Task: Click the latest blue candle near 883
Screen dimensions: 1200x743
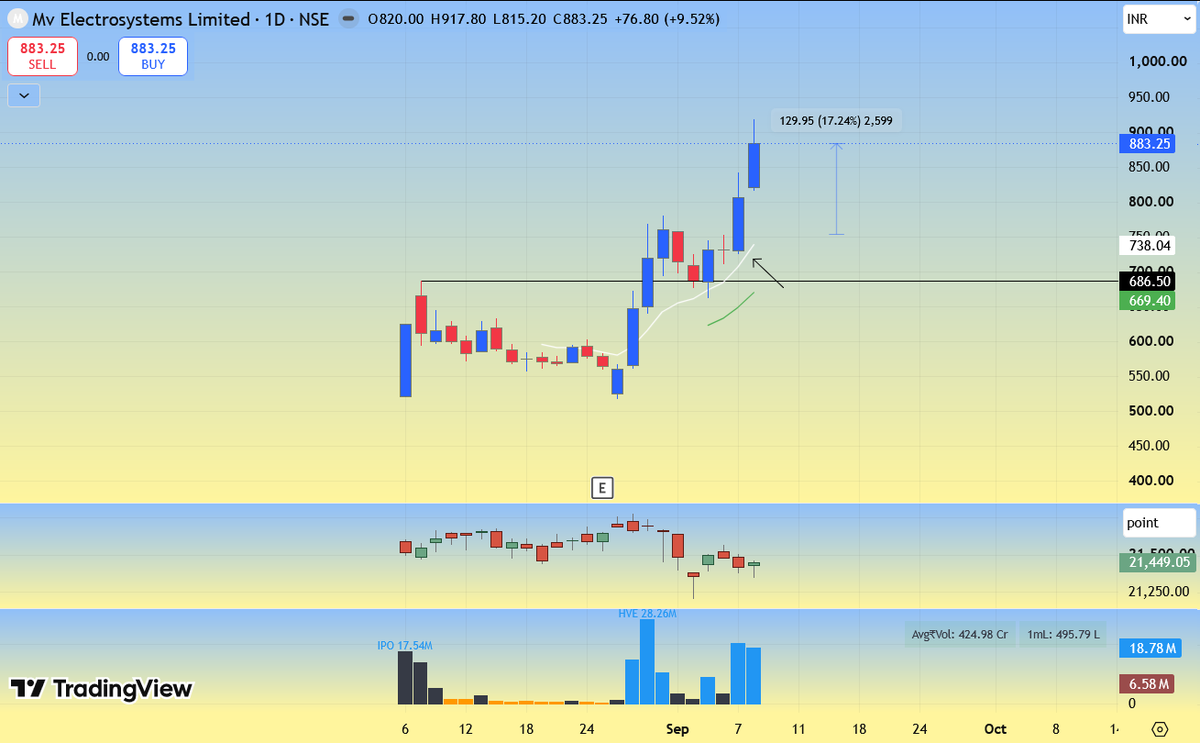Action: coord(754,165)
